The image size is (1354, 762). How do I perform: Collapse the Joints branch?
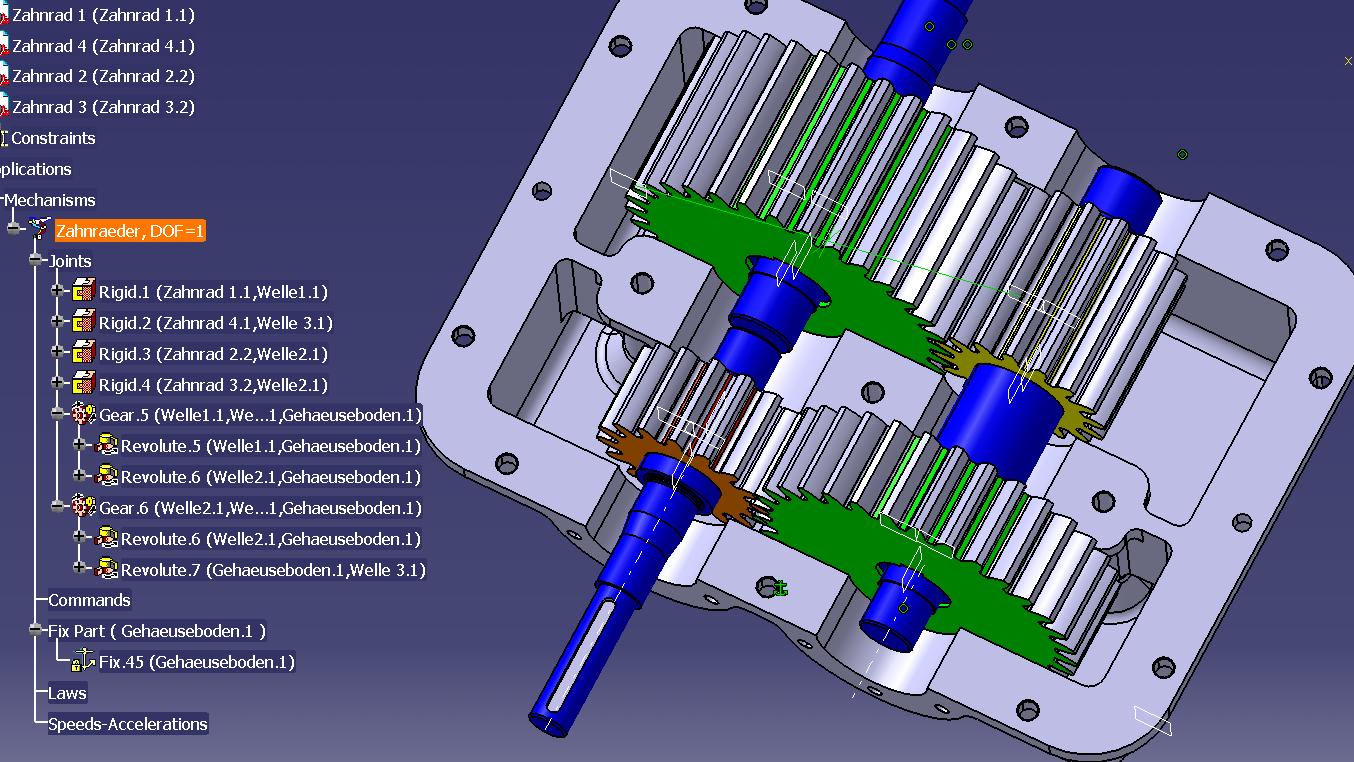(x=36, y=260)
